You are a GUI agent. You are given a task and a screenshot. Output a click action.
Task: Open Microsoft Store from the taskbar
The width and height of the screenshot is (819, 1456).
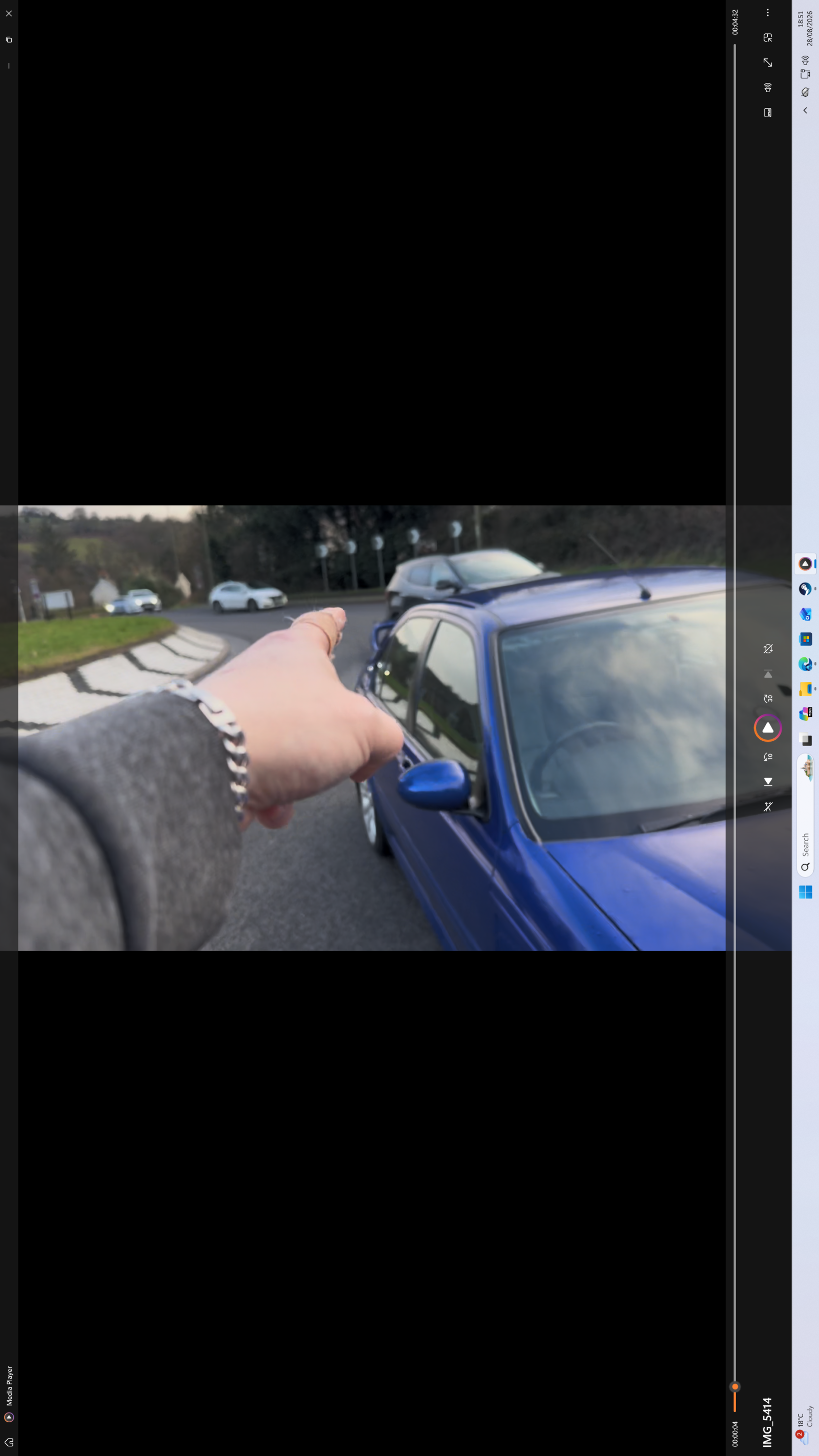coord(805,639)
